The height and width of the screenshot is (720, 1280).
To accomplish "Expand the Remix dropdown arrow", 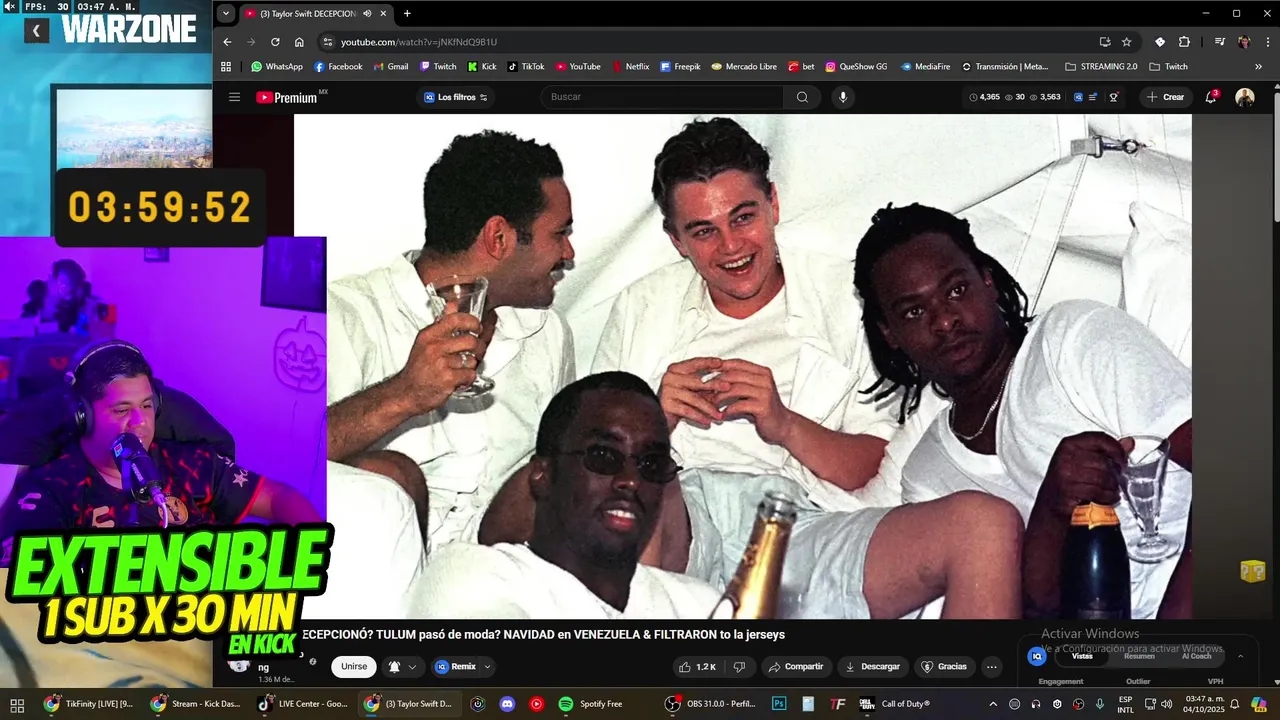I will (488, 667).
